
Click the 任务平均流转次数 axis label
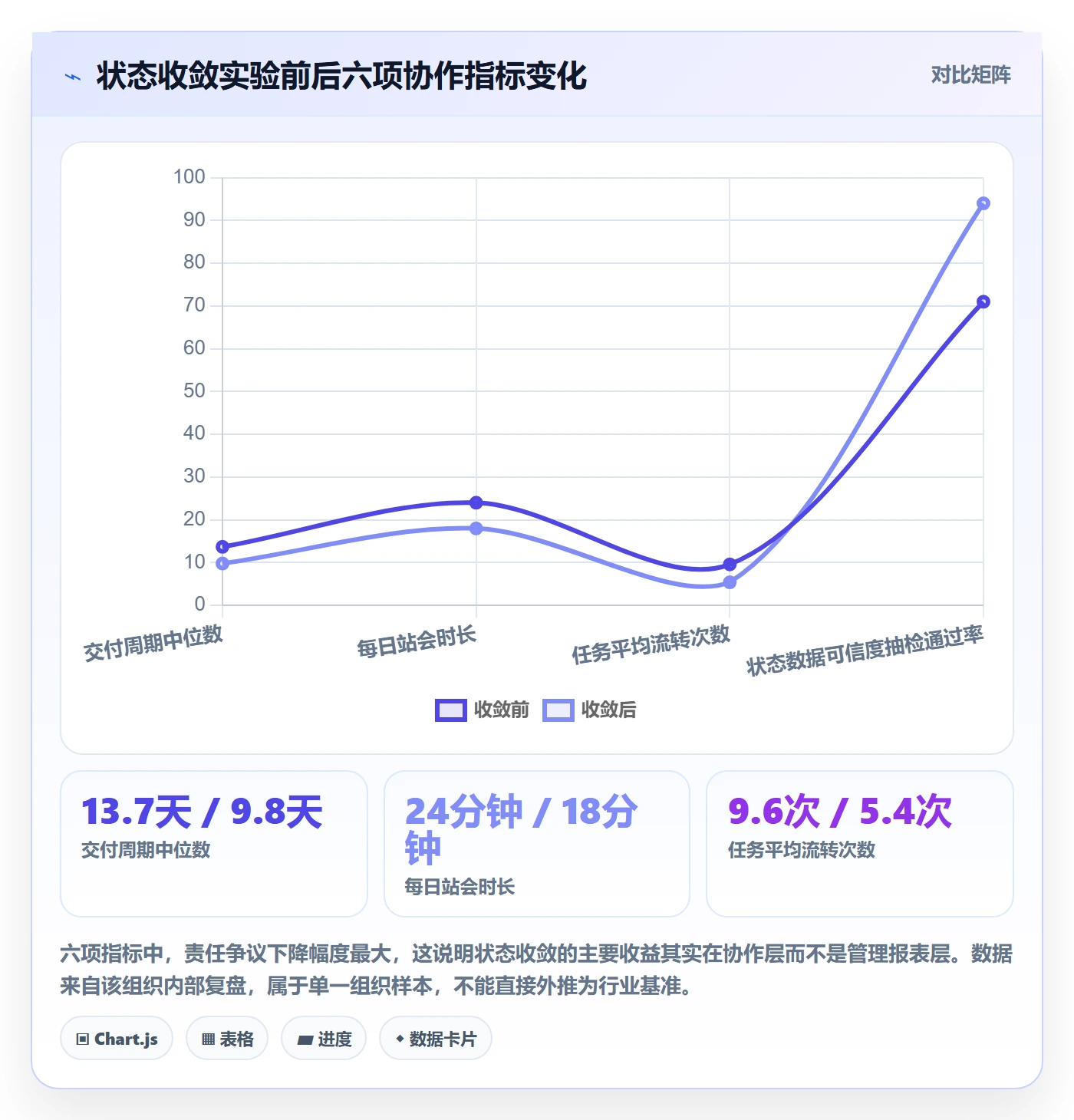(651, 644)
